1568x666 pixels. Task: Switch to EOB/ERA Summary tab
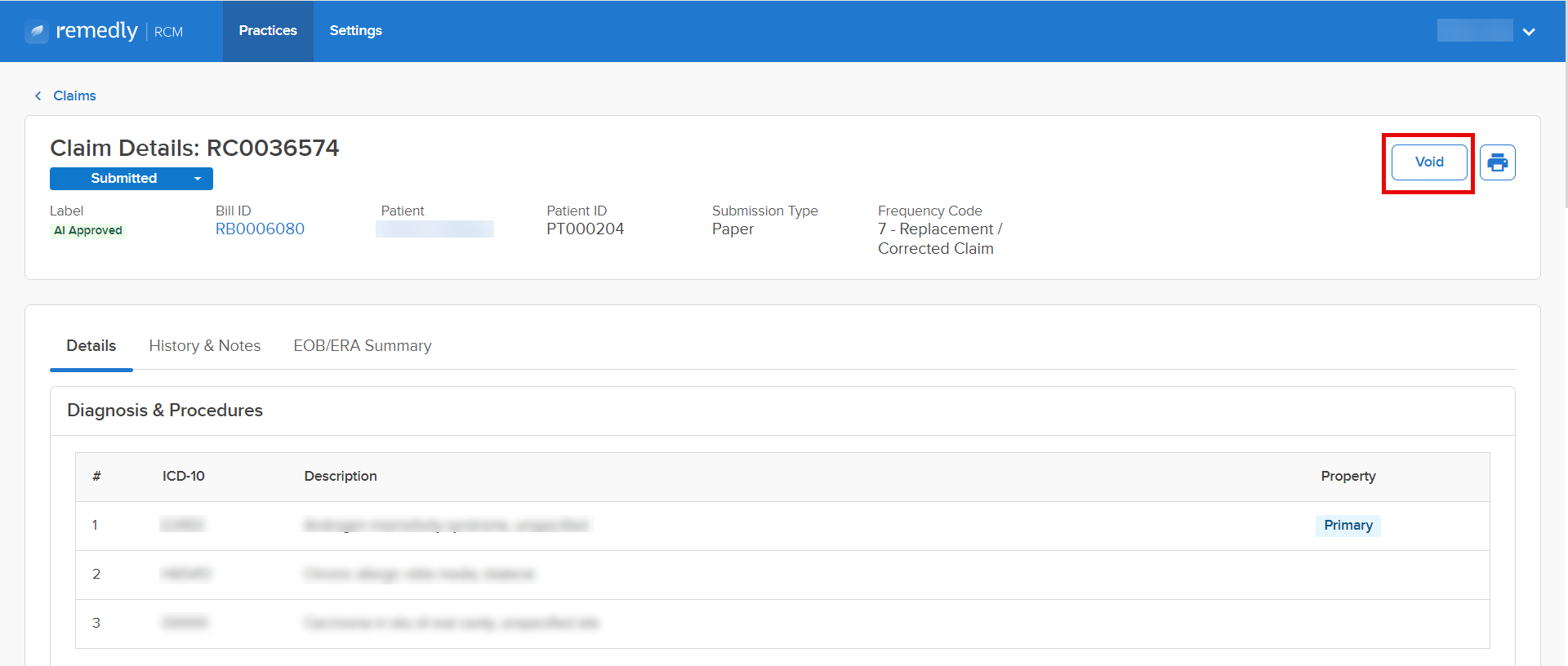click(362, 346)
